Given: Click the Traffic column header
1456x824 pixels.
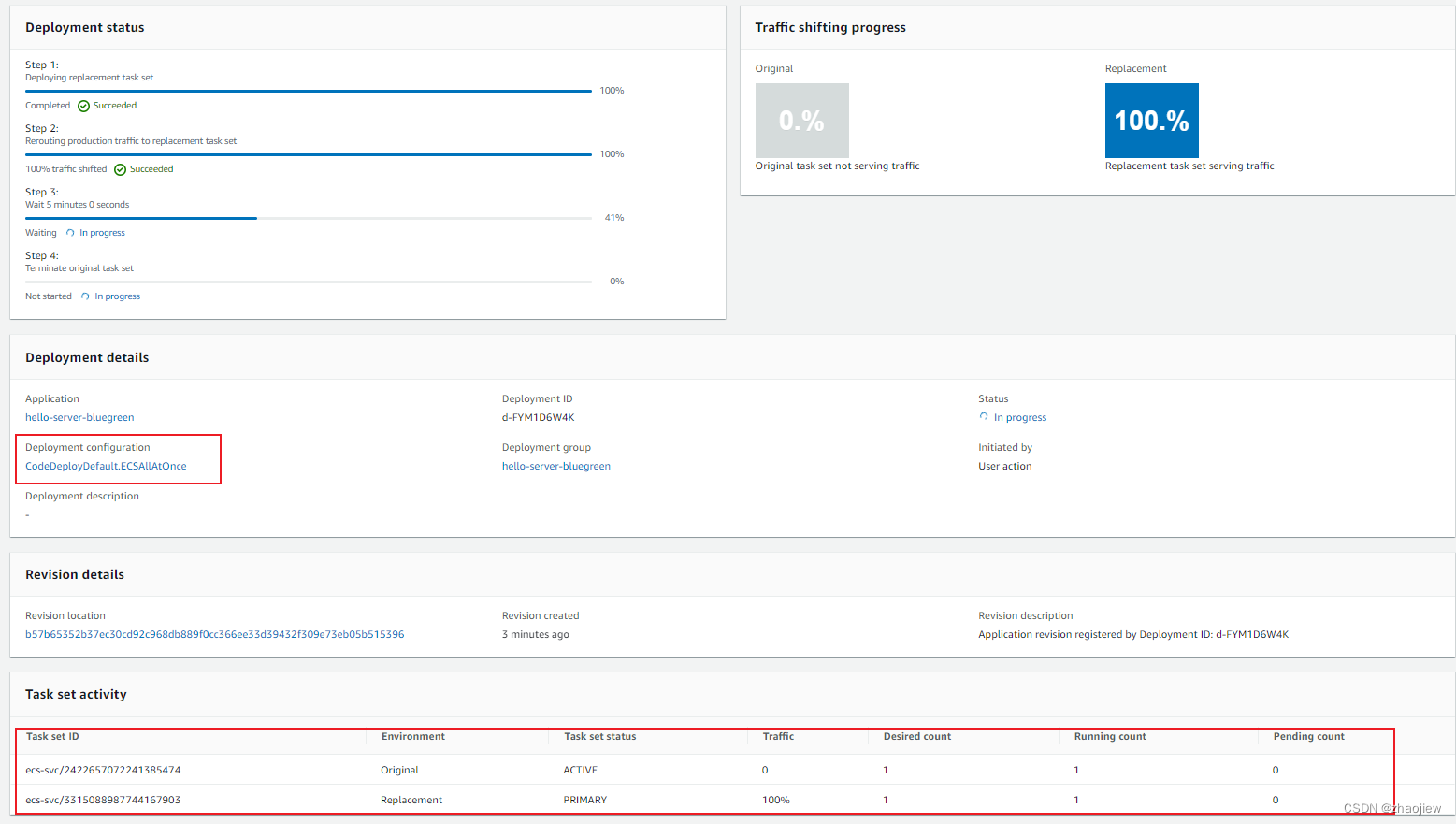Looking at the screenshot, I should click(x=778, y=737).
